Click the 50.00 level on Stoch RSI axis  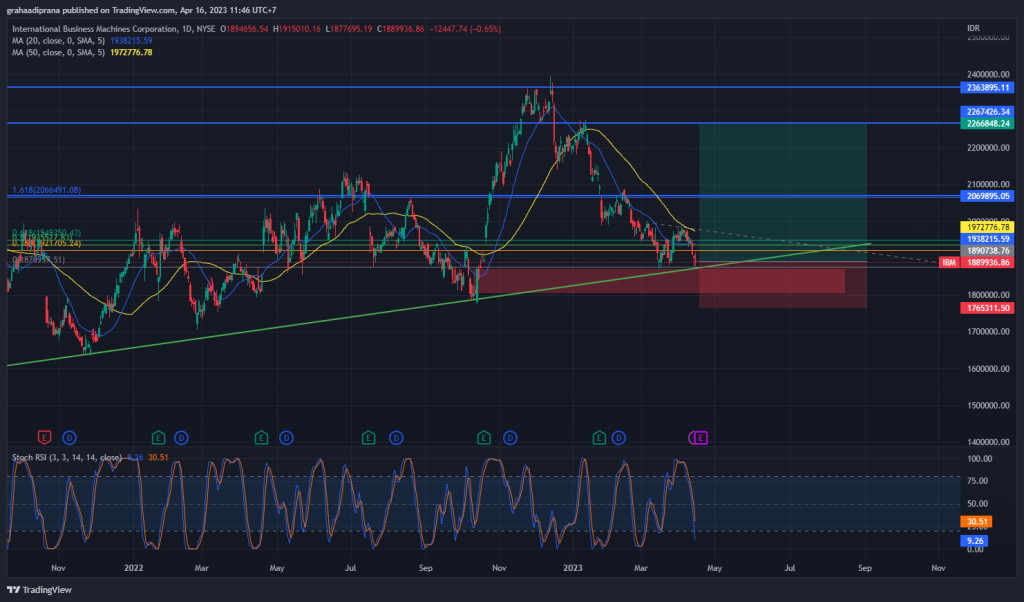[x=978, y=503]
